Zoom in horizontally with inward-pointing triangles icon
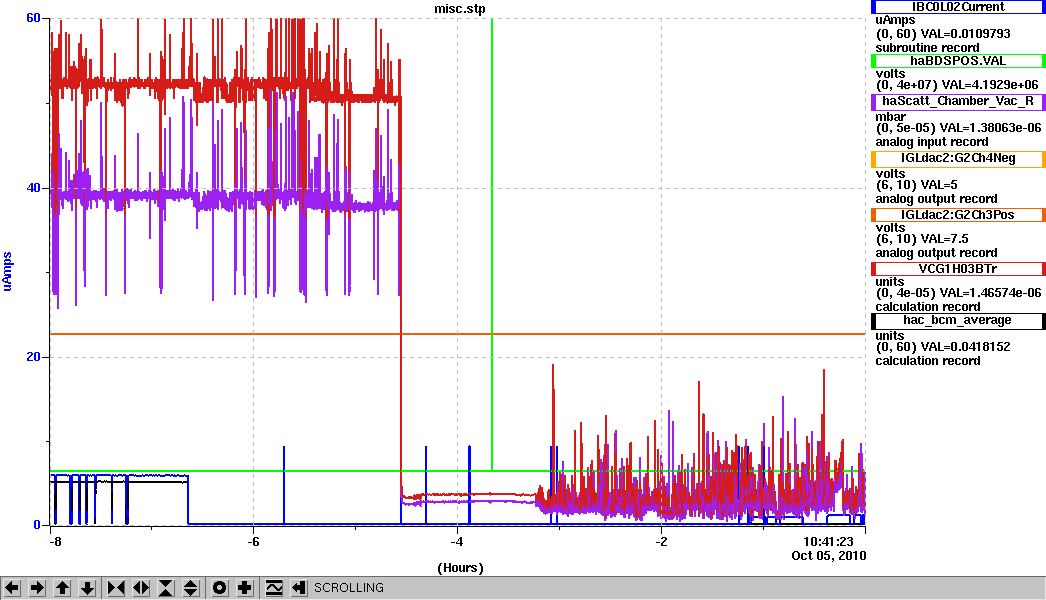 point(115,588)
